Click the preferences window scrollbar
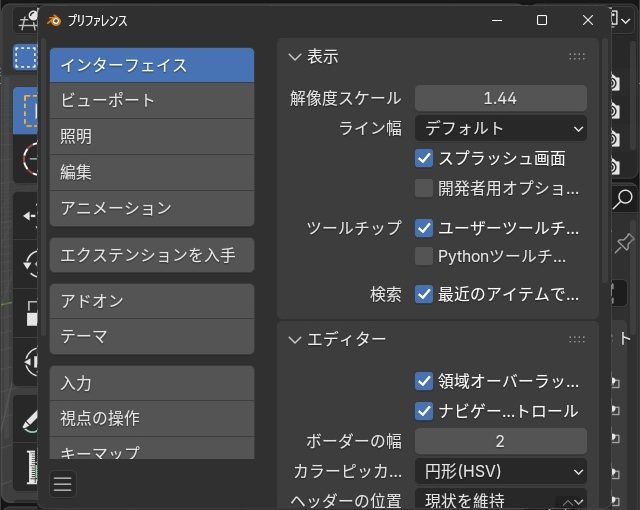640x510 pixels. click(x=605, y=160)
